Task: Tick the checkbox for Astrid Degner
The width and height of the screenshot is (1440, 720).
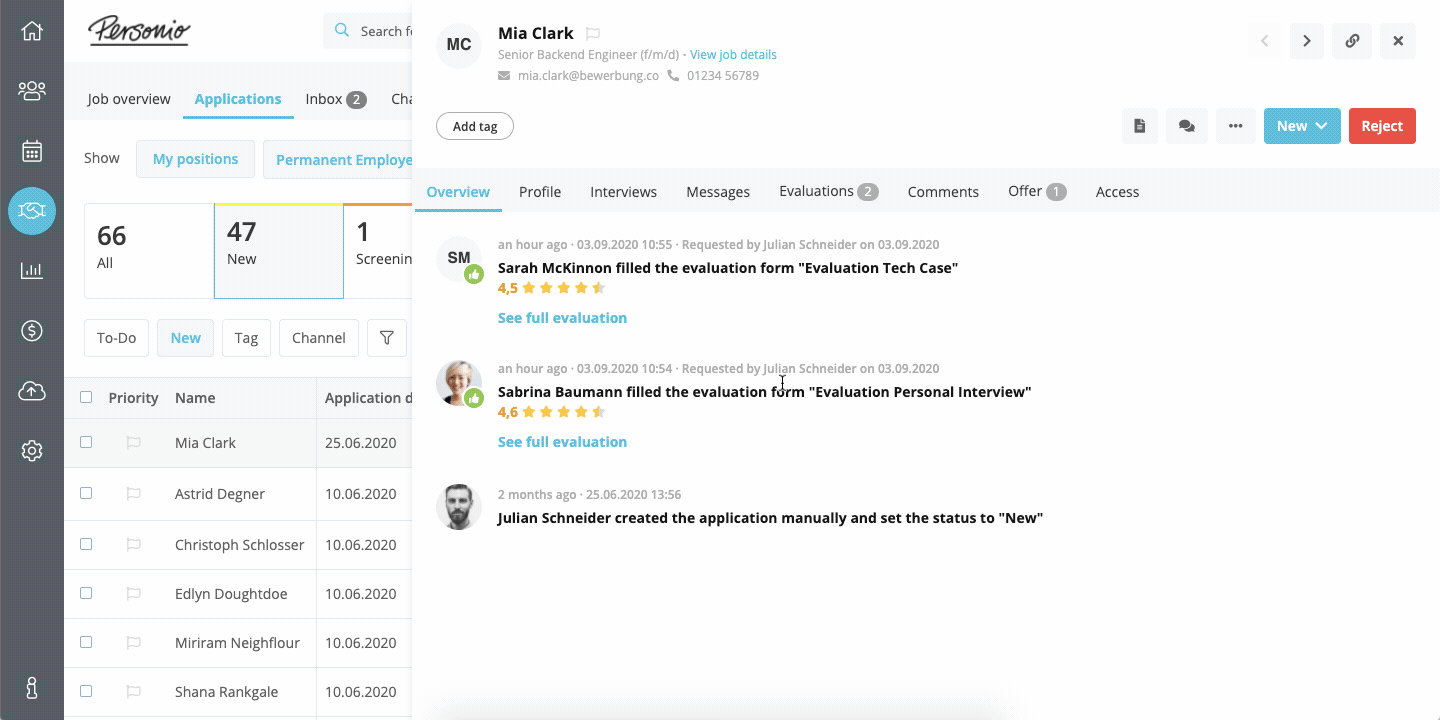Action: coord(86,493)
